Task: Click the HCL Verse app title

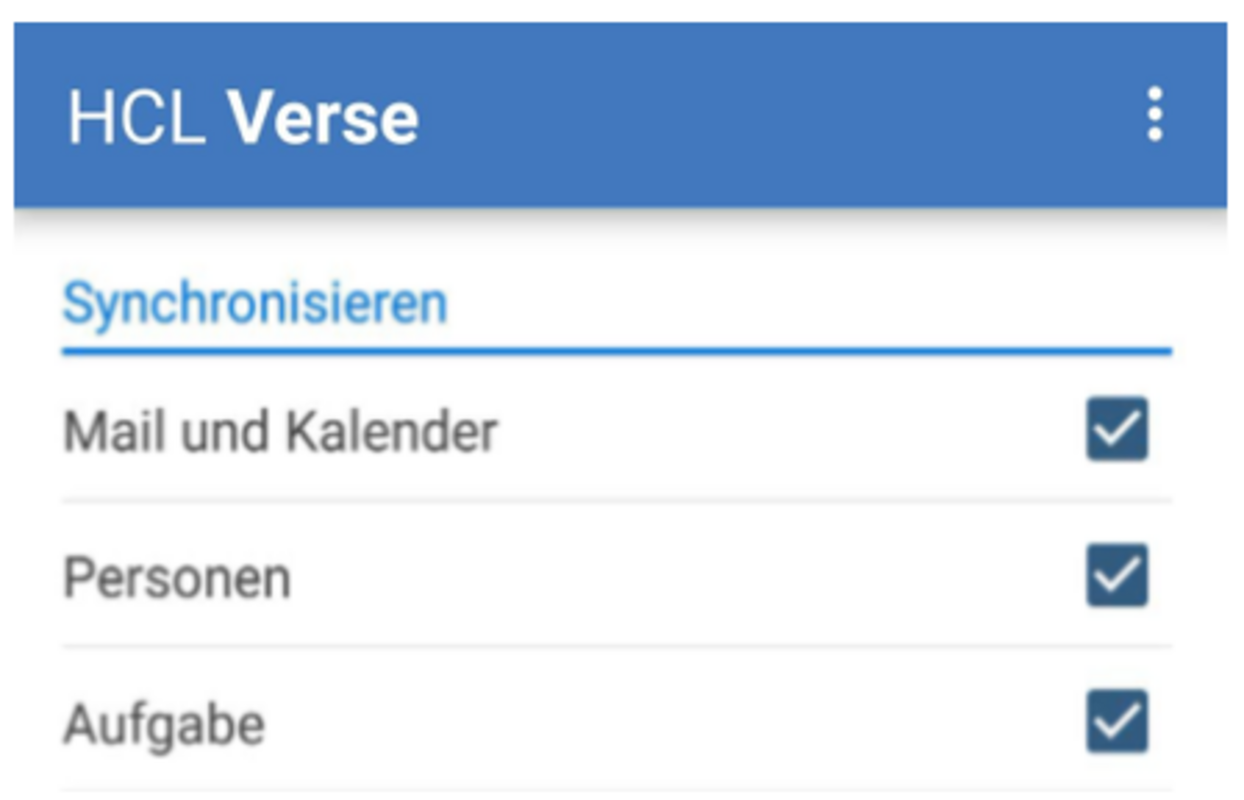Action: click(x=243, y=118)
